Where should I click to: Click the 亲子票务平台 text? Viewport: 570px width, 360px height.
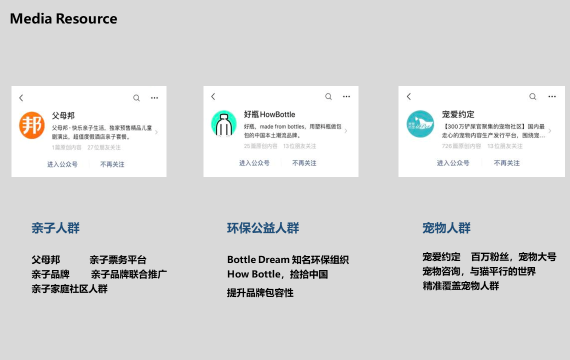point(118,260)
